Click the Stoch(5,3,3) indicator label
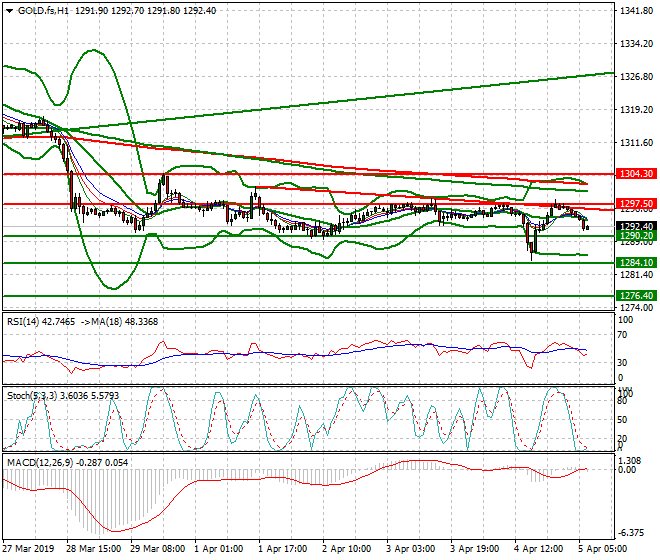Screen dimensions: 660x560 [35, 394]
